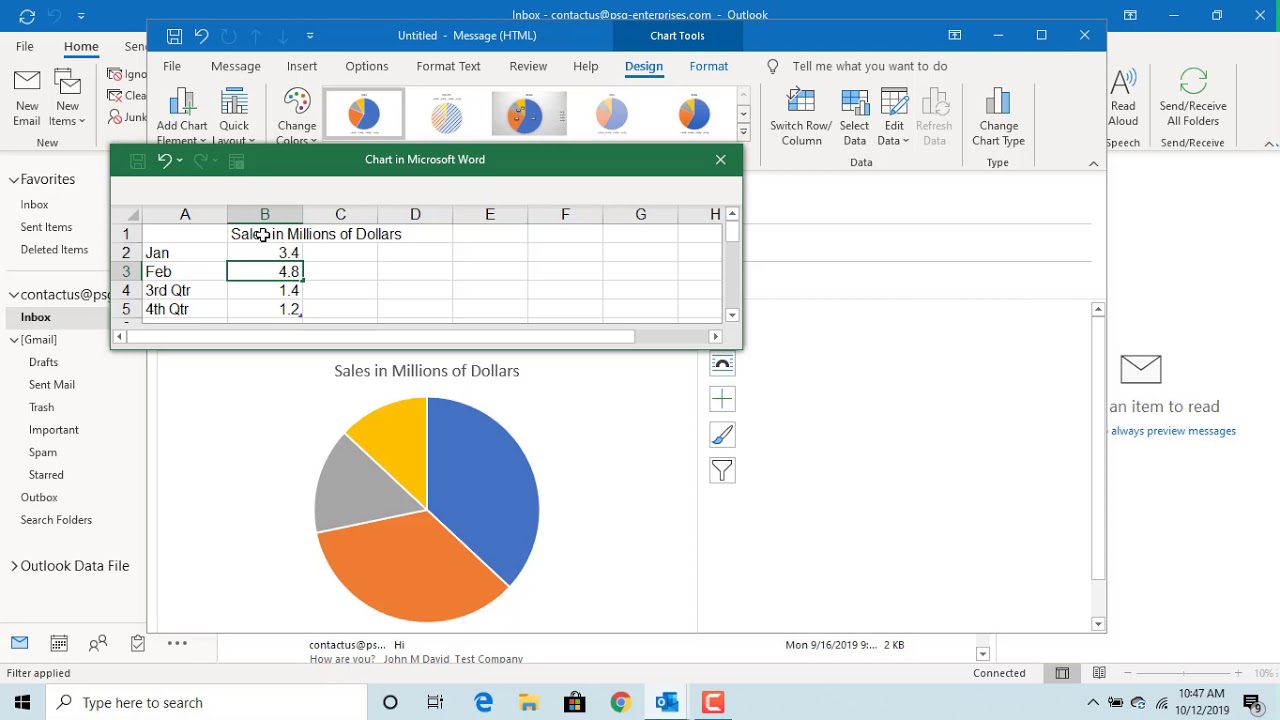Open Search Folders

tap(56, 520)
